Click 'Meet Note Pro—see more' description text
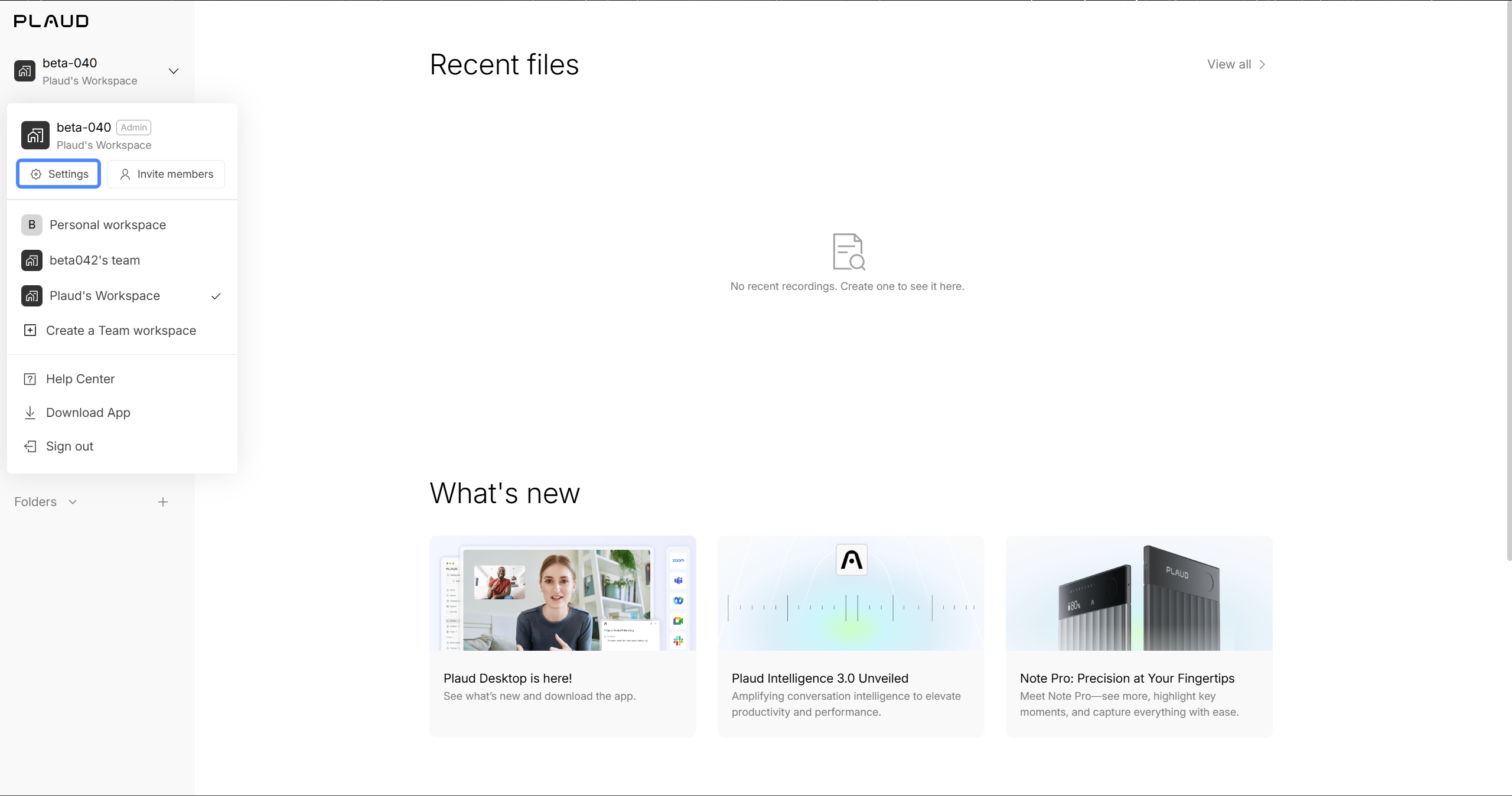The image size is (1512, 796). 1129,704
